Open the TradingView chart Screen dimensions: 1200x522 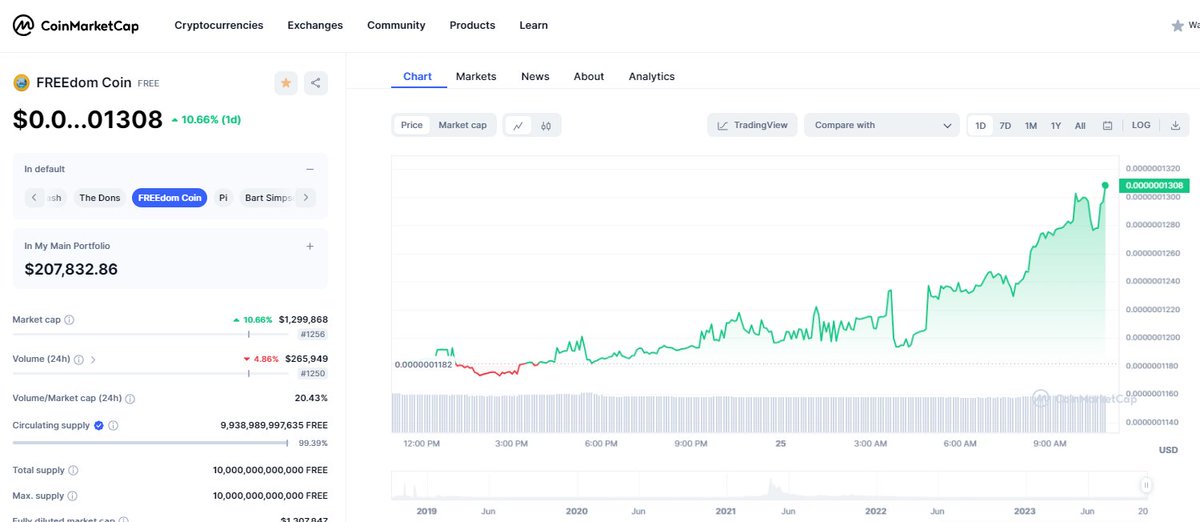(x=753, y=125)
